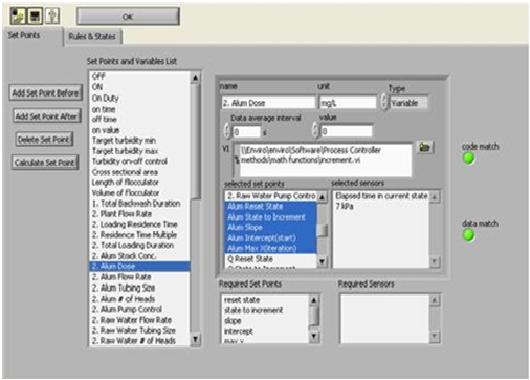Select Length of Flocculator
The width and height of the screenshot is (530, 380).
[x=140, y=183]
